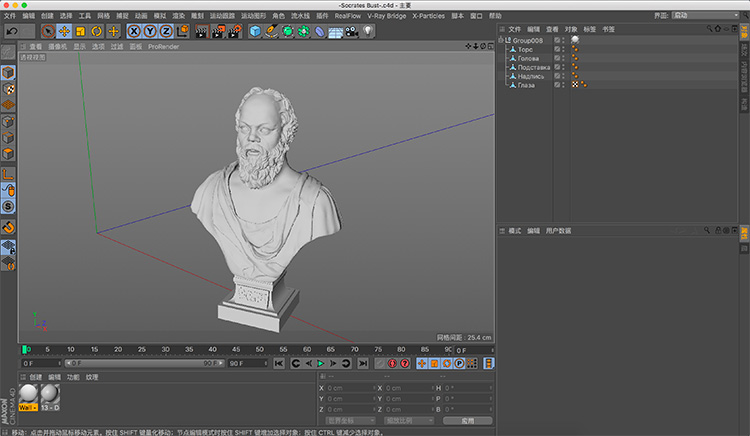750x436 pixels.
Task: Open the 渲染 render menu
Action: coord(178,16)
